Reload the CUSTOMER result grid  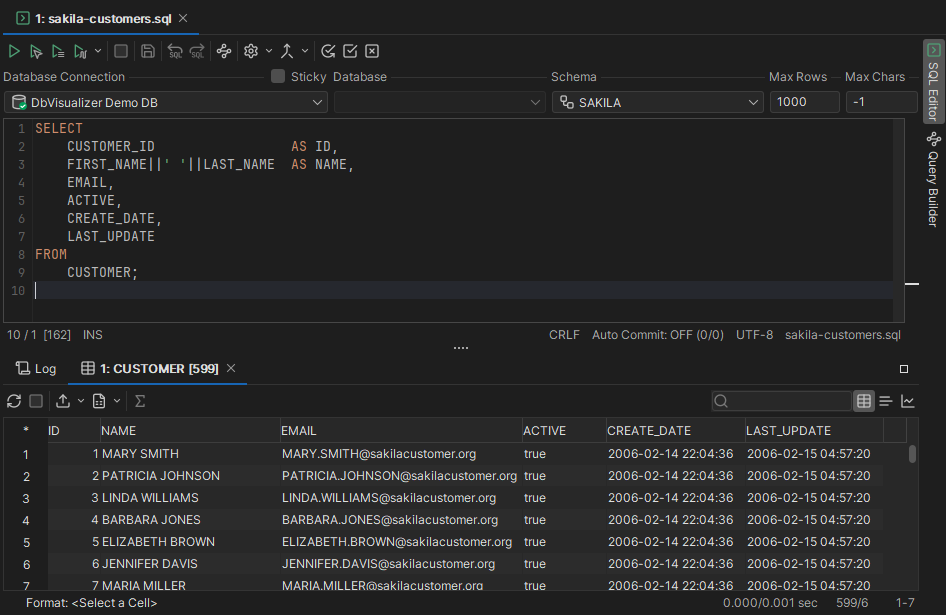(14, 401)
